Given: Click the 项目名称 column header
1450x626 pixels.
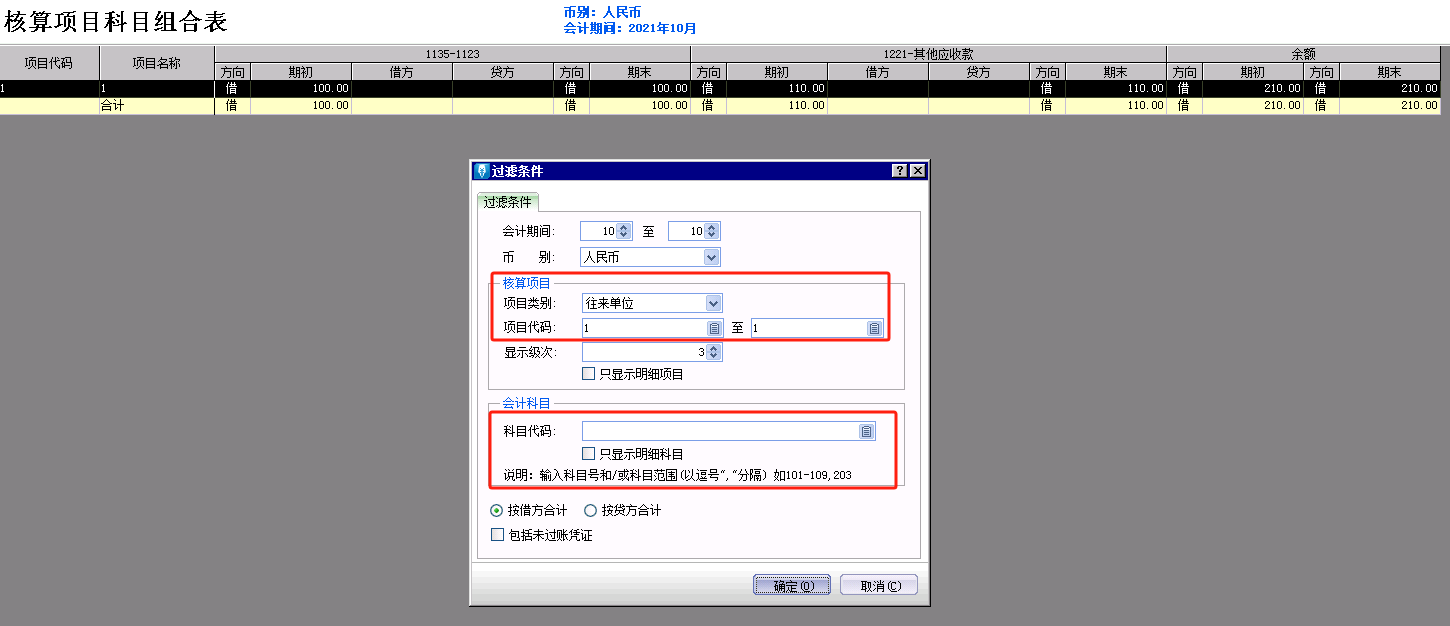Looking at the screenshot, I should pos(157,62).
